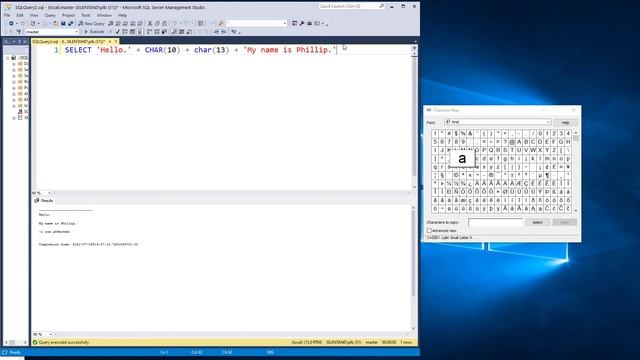Open the Tools menu
The height and width of the screenshot is (360, 640).
click(86, 15)
